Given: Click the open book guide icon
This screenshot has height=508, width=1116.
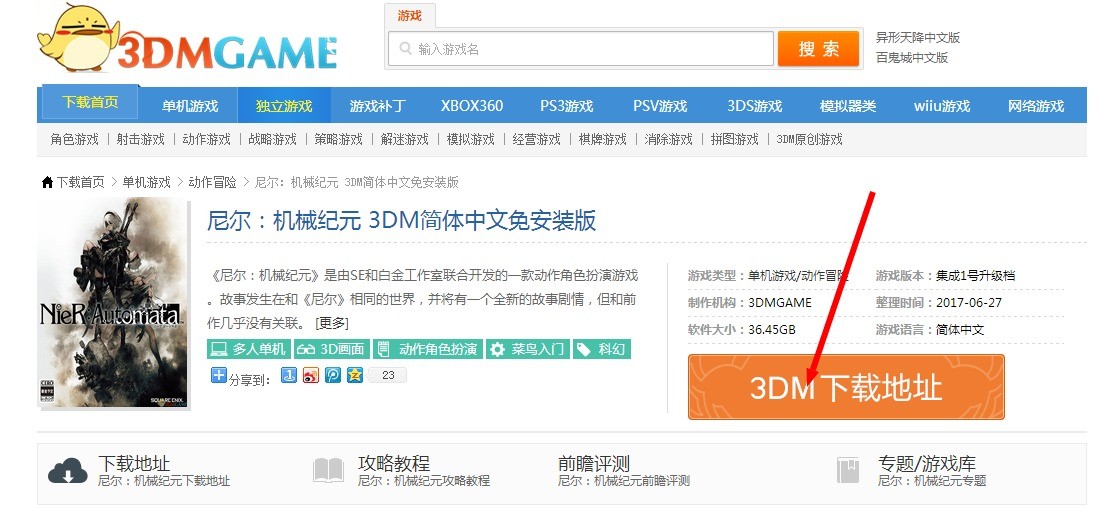Looking at the screenshot, I should click(328, 470).
